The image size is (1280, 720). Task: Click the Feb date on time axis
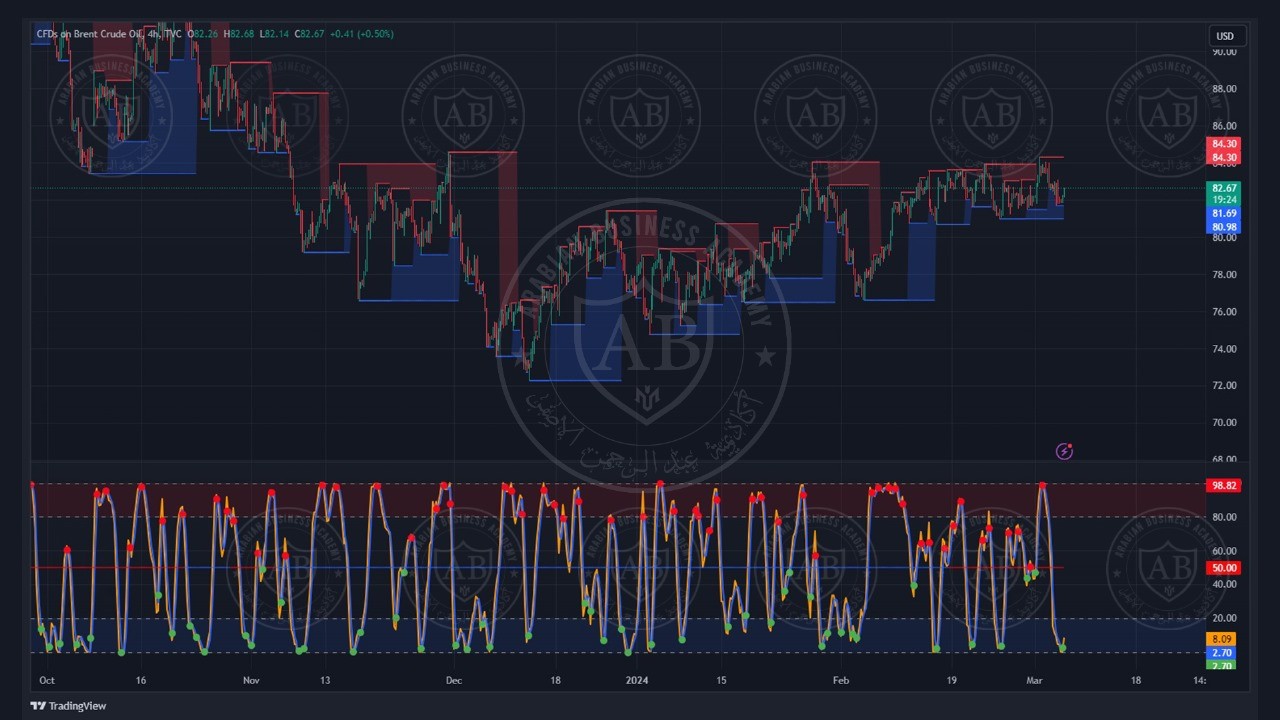(x=841, y=681)
